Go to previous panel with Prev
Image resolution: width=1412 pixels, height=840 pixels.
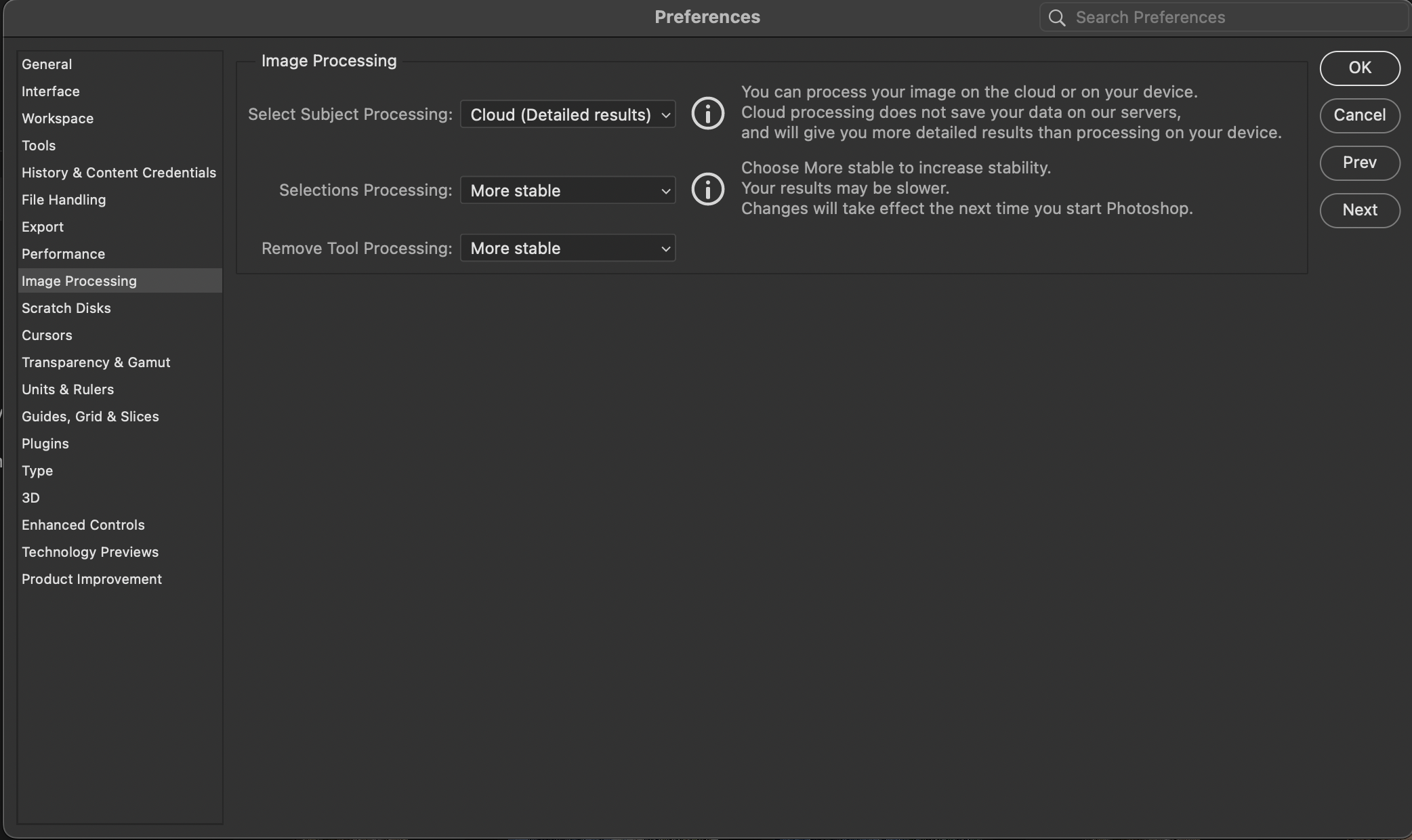point(1359,163)
